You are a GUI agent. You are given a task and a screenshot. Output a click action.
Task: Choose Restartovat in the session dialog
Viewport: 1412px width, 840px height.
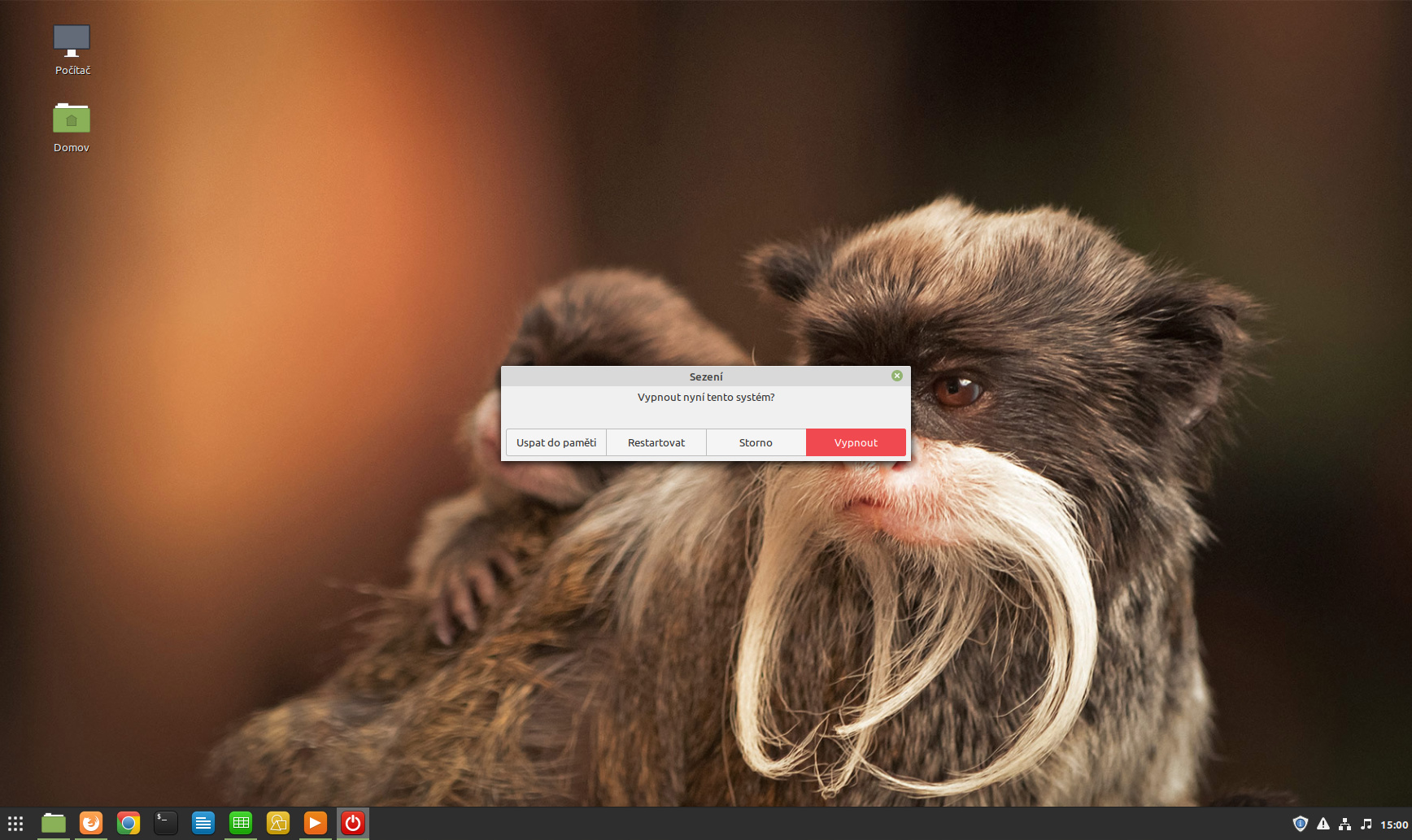[x=656, y=442]
